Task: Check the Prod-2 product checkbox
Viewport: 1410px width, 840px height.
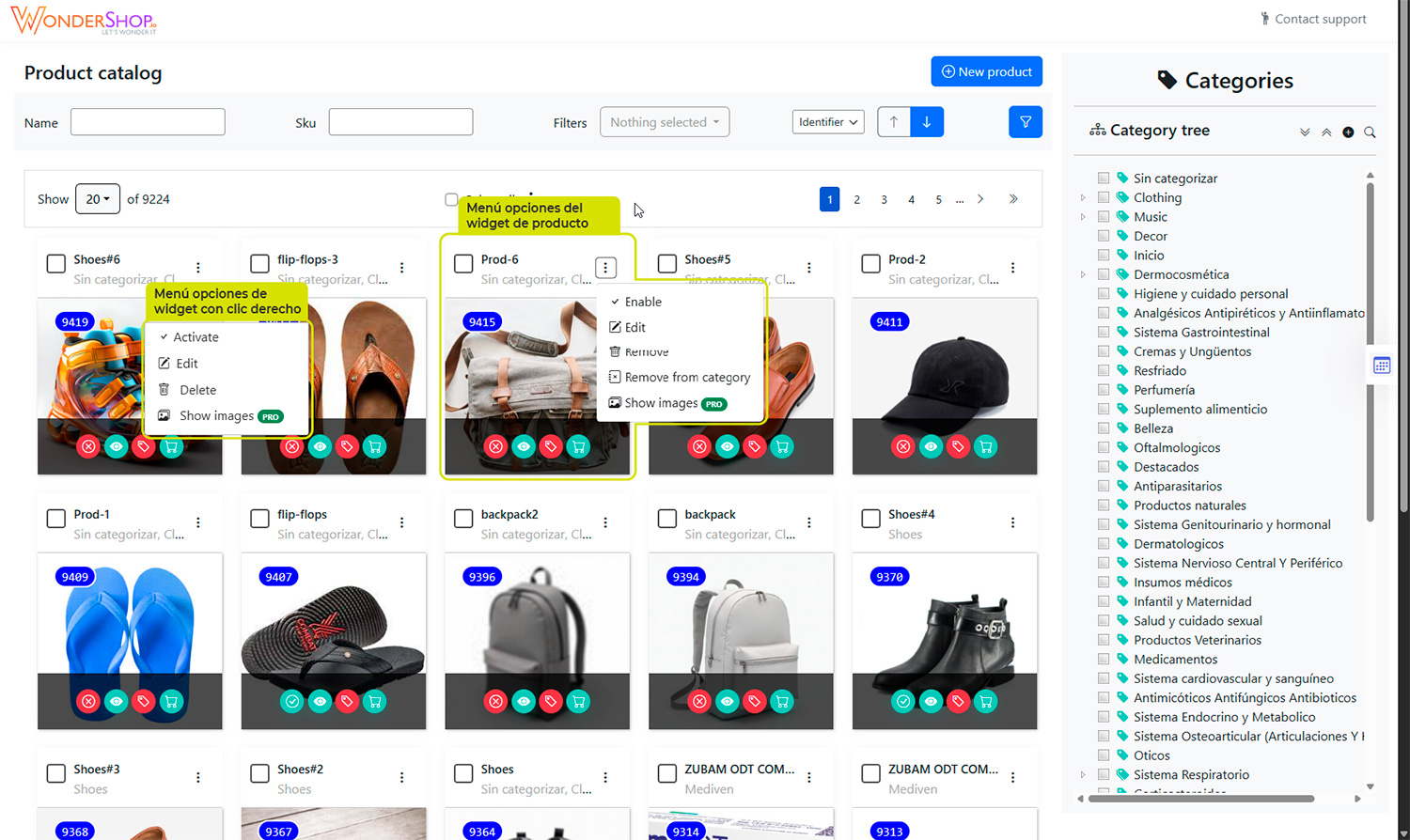Action: coord(871,264)
